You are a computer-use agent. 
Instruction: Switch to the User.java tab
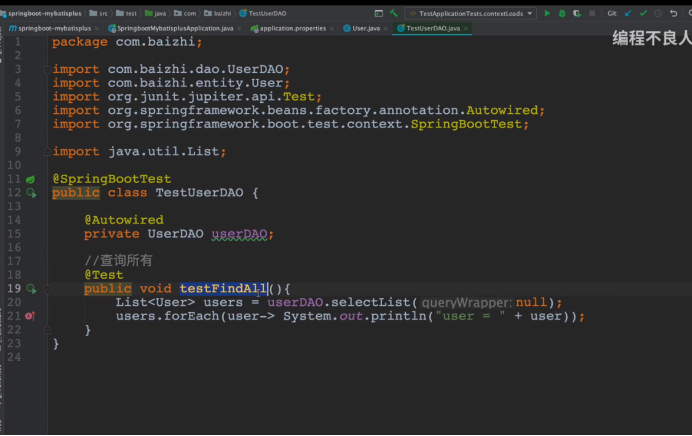click(x=366, y=28)
